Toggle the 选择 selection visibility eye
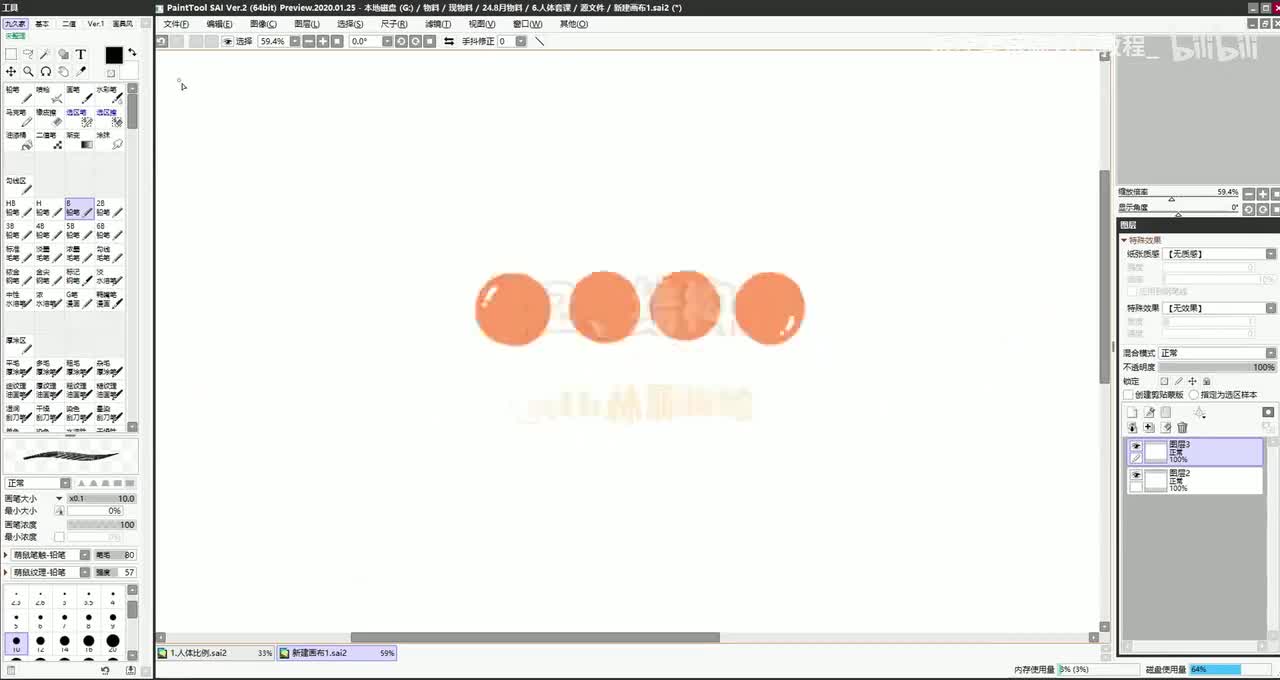 [x=227, y=42]
